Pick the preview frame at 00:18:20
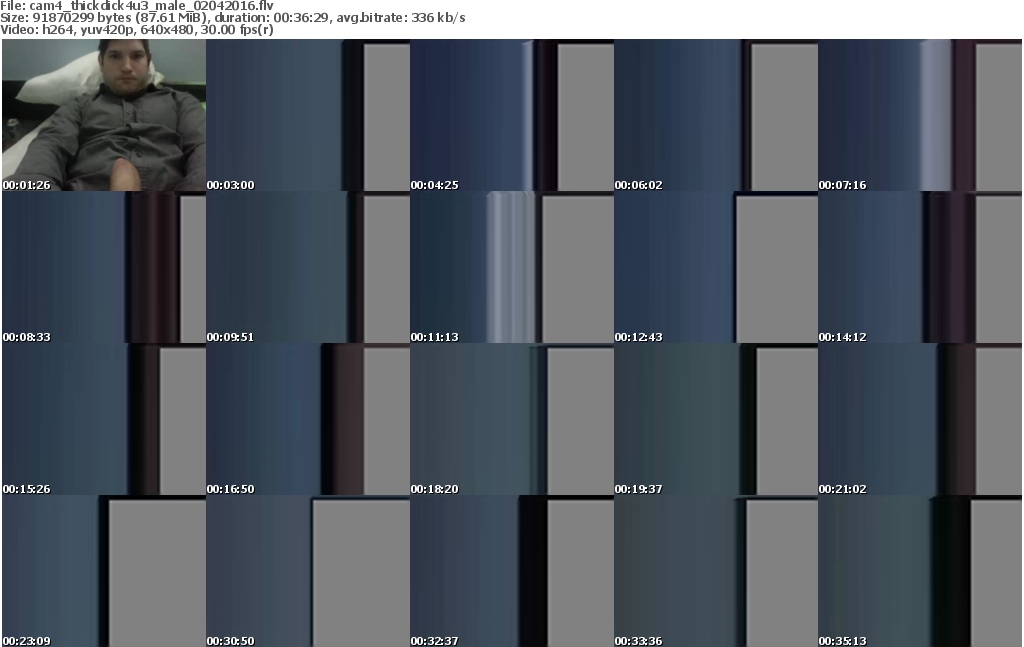The width and height of the screenshot is (1024, 647). click(512, 419)
